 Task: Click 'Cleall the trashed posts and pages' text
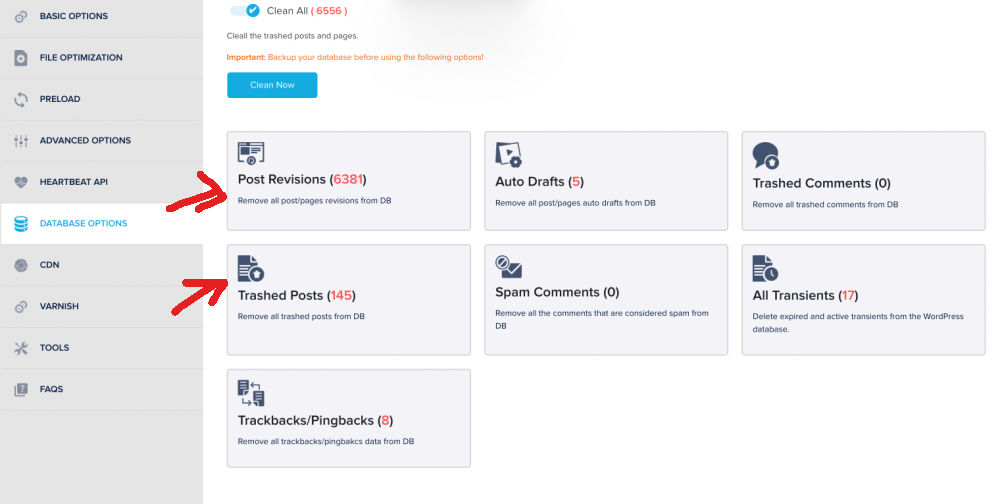(292, 36)
